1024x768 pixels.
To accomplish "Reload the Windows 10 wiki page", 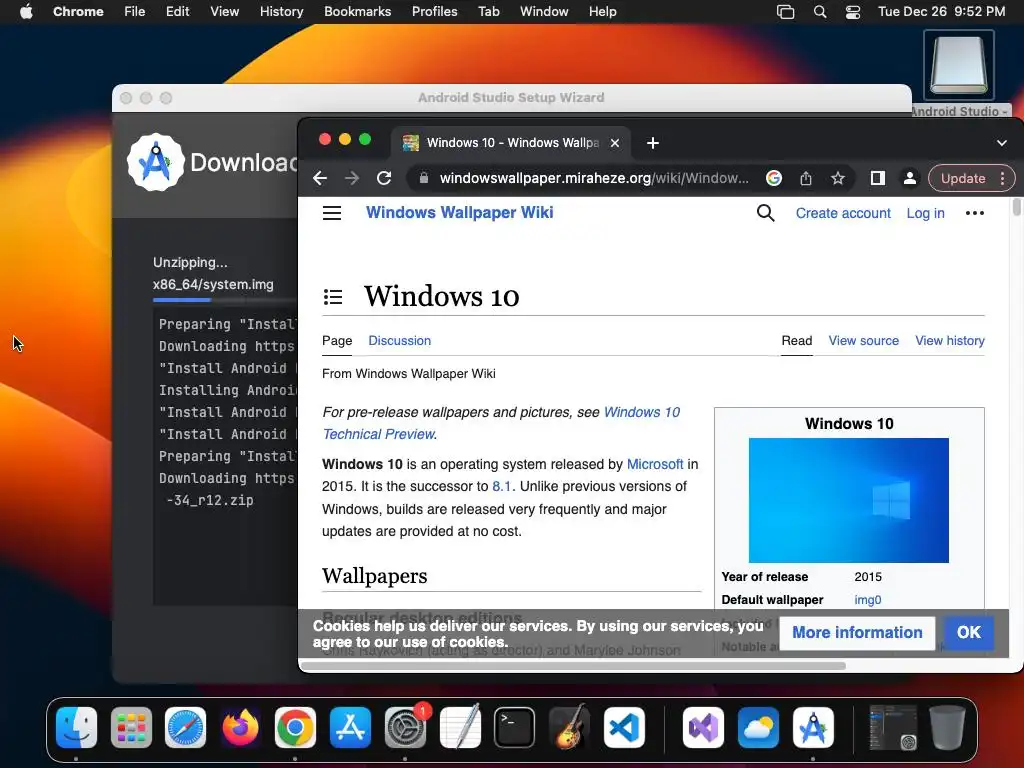I will pyautogui.click(x=384, y=178).
